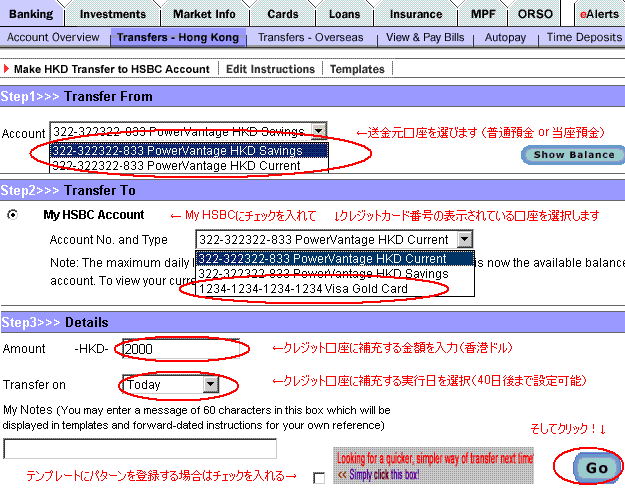The width and height of the screenshot is (625, 488).
Task: Select the MPF tab
Action: click(483, 14)
